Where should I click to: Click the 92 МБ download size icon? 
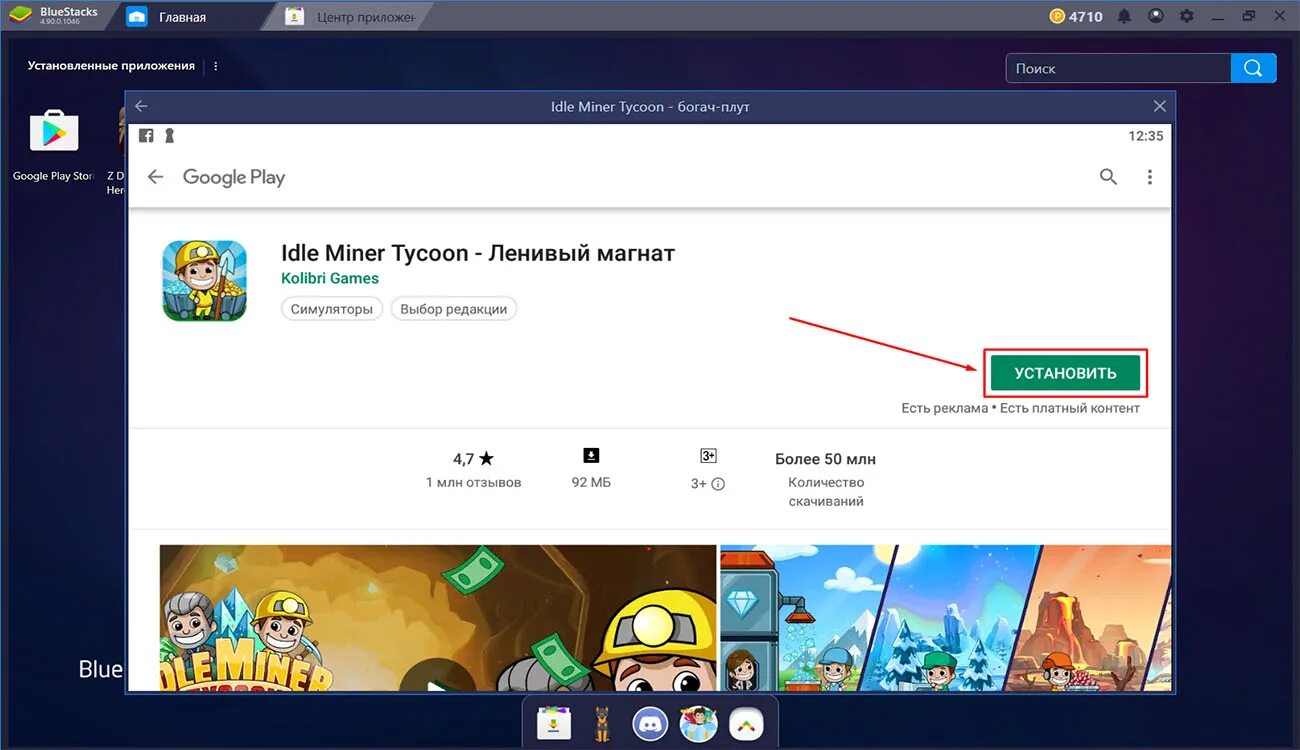click(x=591, y=456)
